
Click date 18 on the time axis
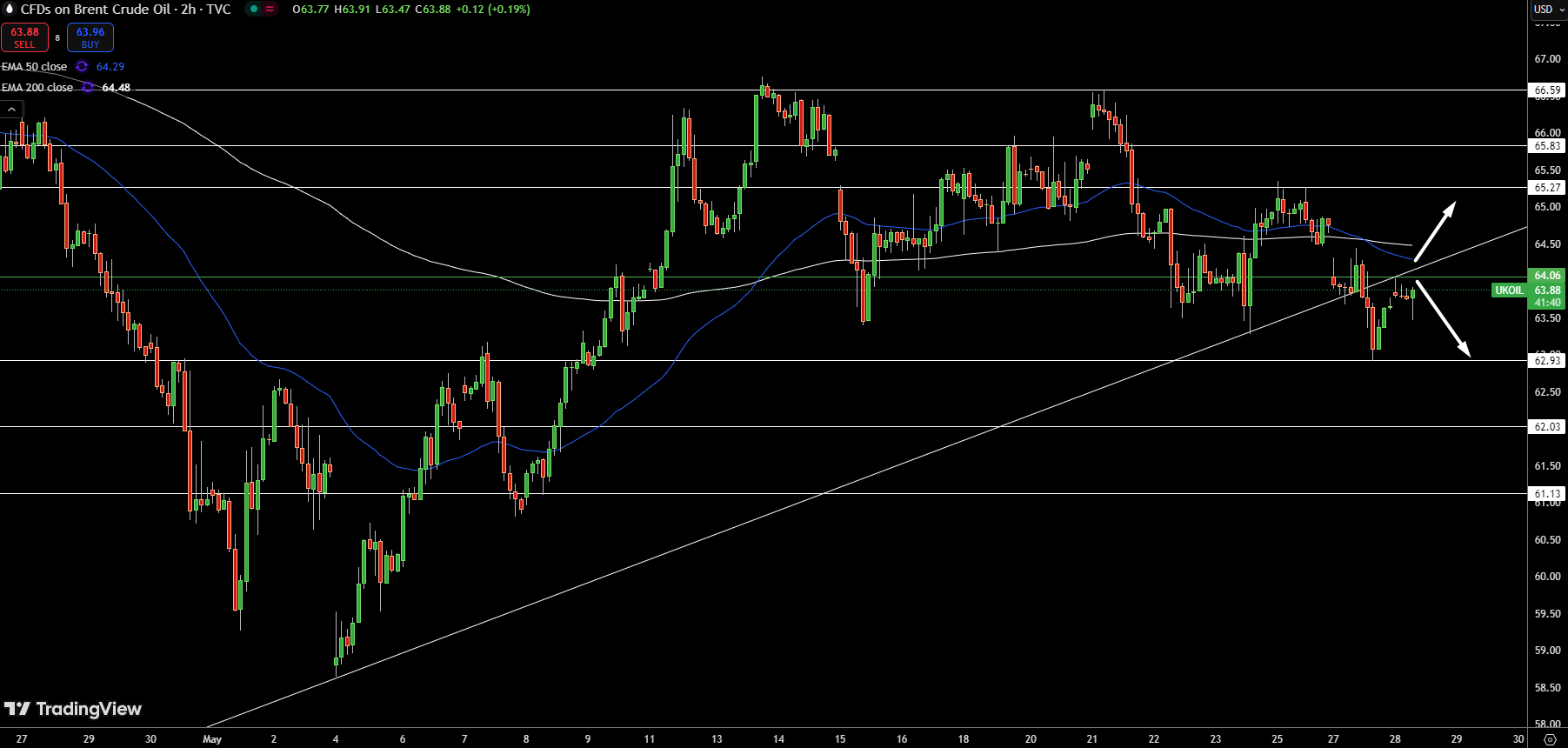click(964, 739)
